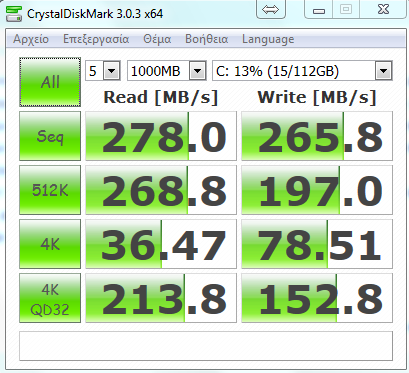
Task: Minimize the CrystalDiskMark window
Action: 319,10
